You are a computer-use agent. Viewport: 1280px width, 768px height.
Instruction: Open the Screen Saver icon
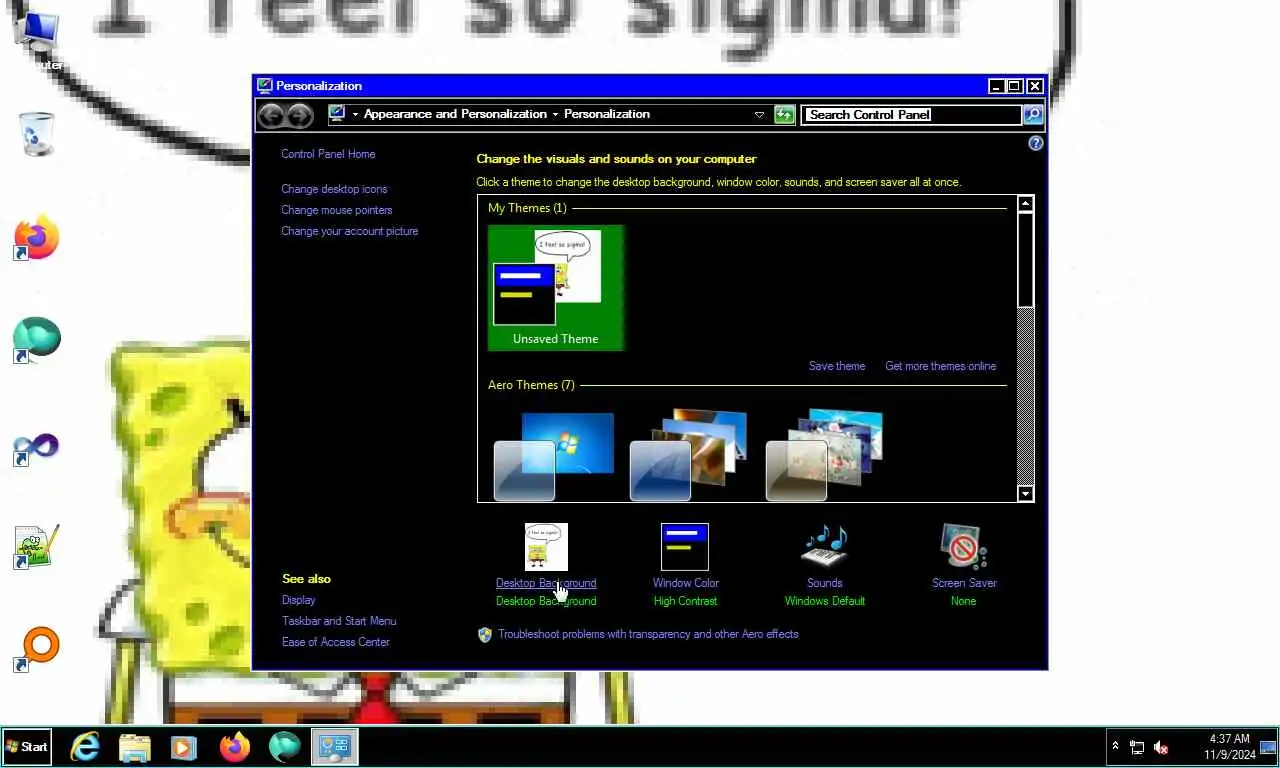tap(963, 547)
